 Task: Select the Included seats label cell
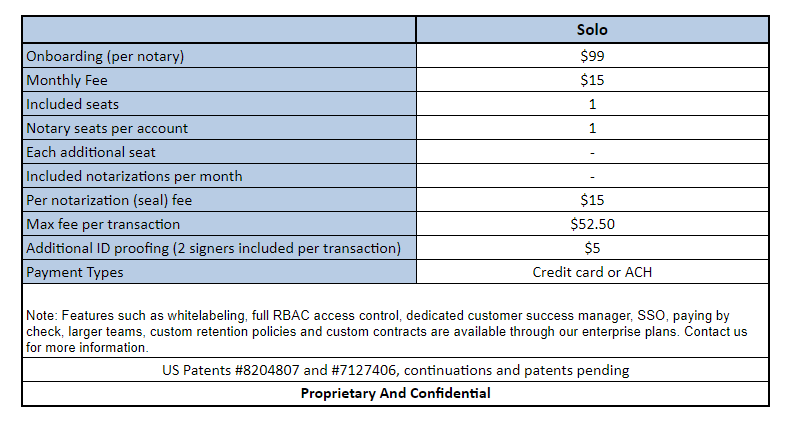click(220, 104)
